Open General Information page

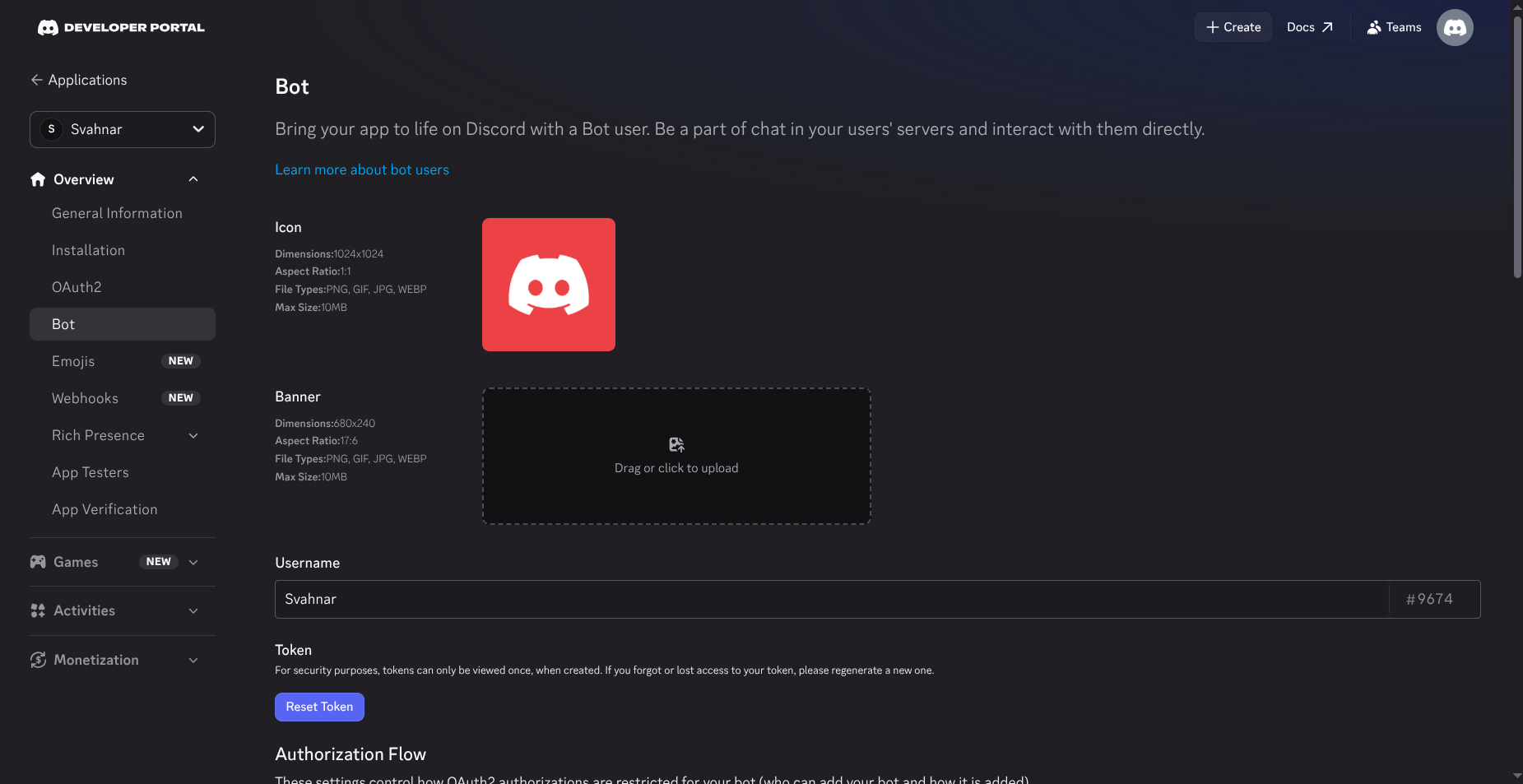123,213
